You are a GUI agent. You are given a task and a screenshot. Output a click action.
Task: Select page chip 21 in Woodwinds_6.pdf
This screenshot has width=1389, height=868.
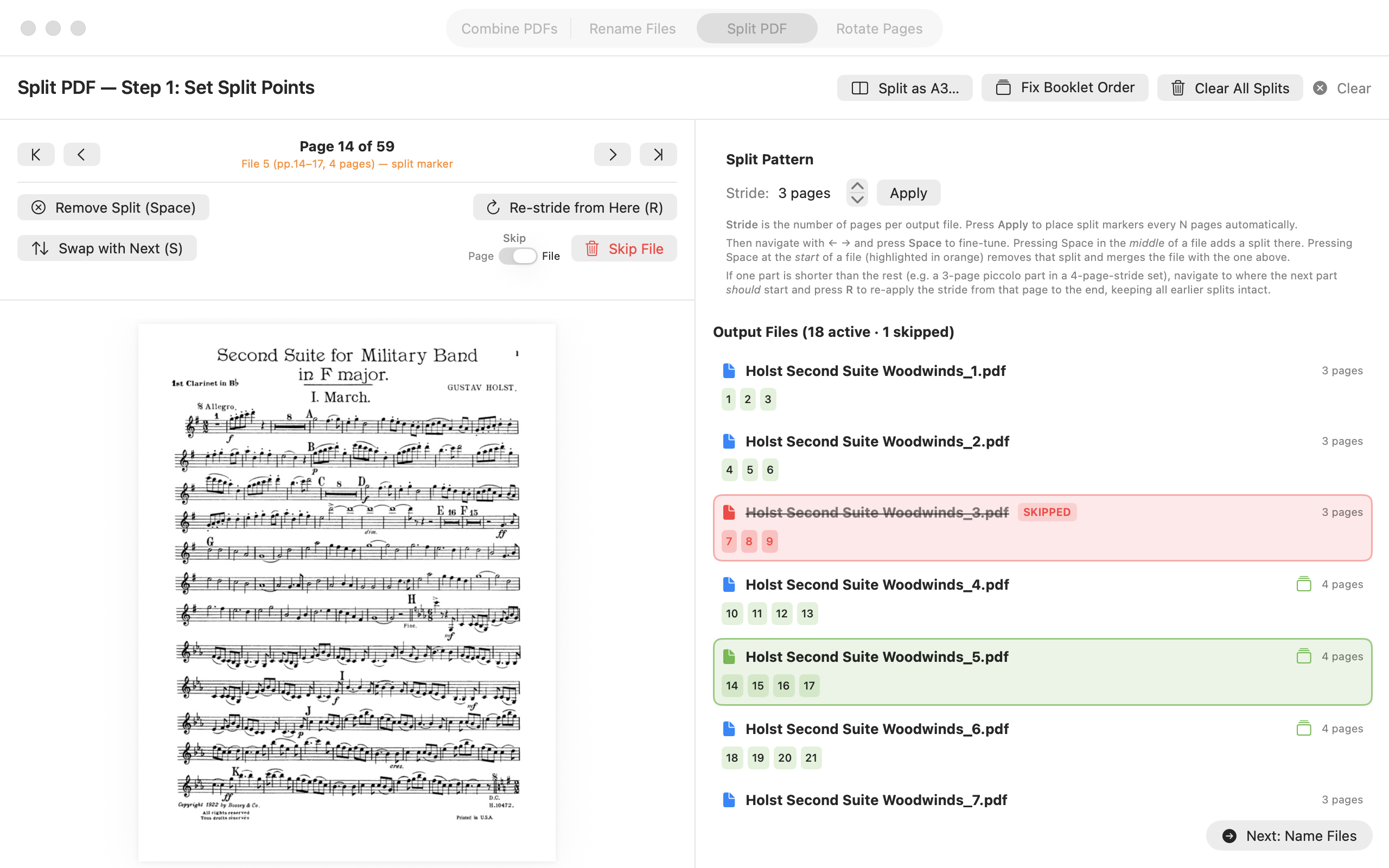pyautogui.click(x=811, y=757)
